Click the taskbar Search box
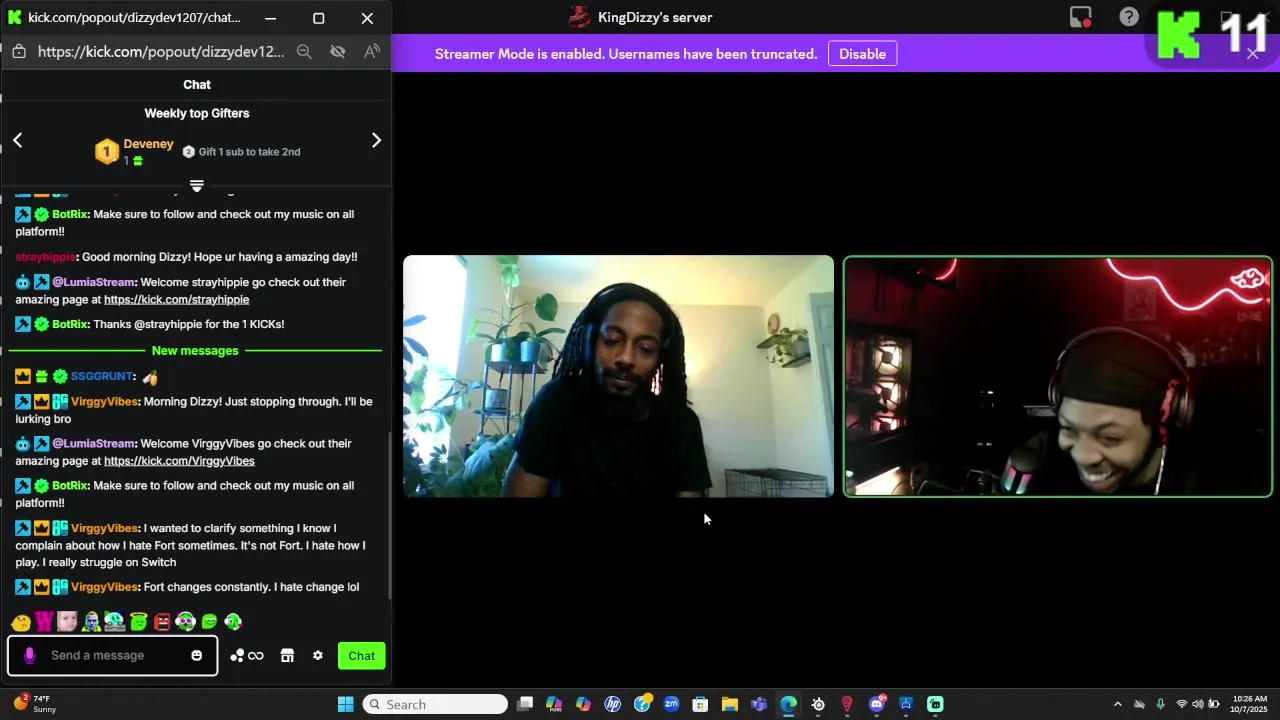Viewport: 1280px width, 720px height. (435, 704)
